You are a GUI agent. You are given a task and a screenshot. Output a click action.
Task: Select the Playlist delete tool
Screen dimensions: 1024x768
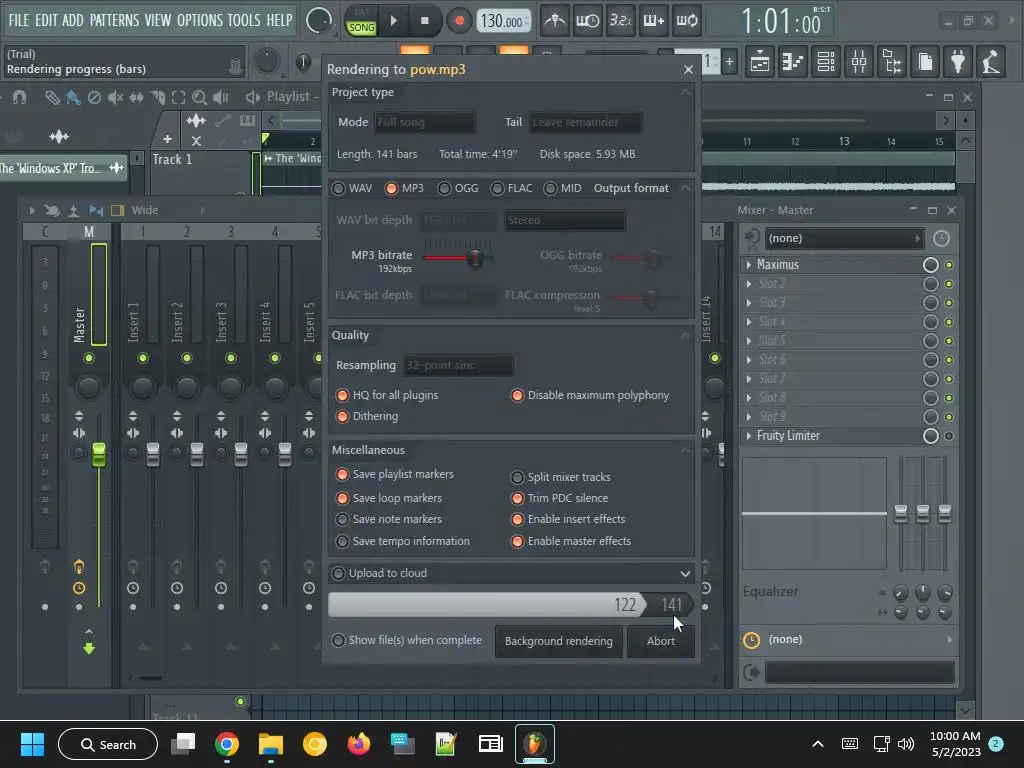(94, 97)
